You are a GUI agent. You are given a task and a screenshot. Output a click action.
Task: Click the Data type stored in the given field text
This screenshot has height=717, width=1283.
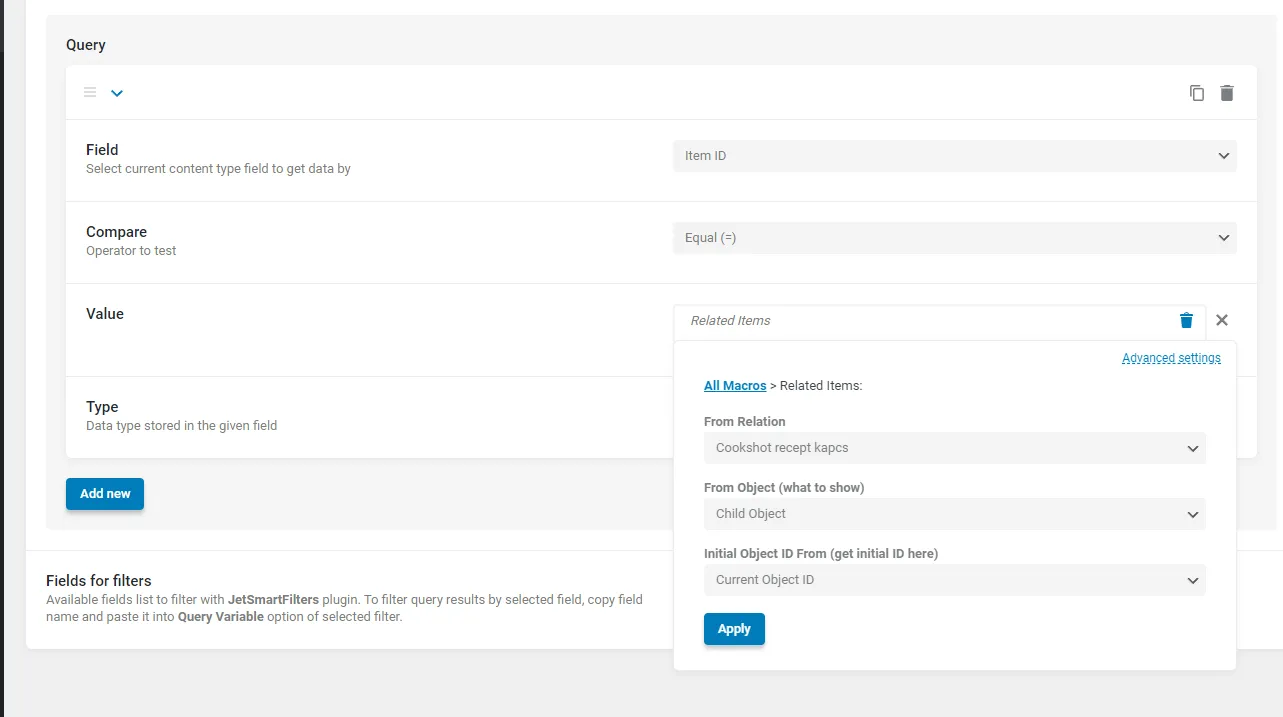(x=181, y=426)
